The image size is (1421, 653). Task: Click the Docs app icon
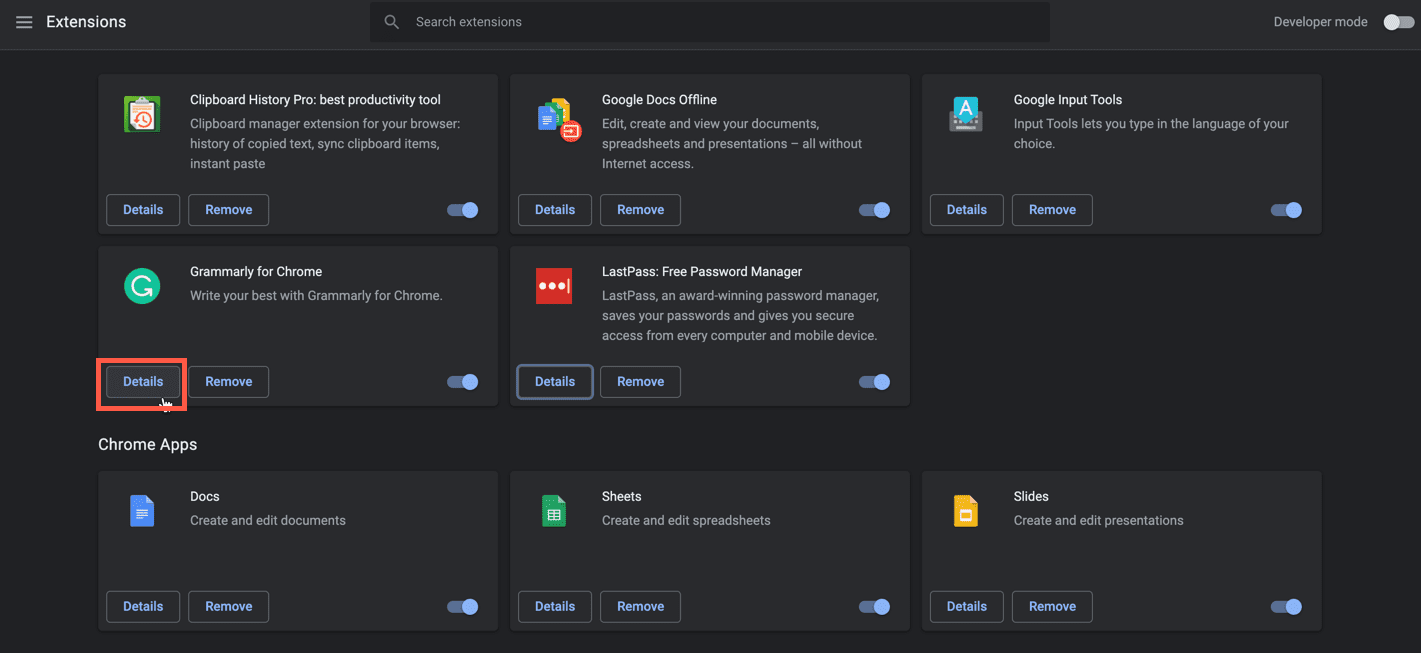[142, 510]
